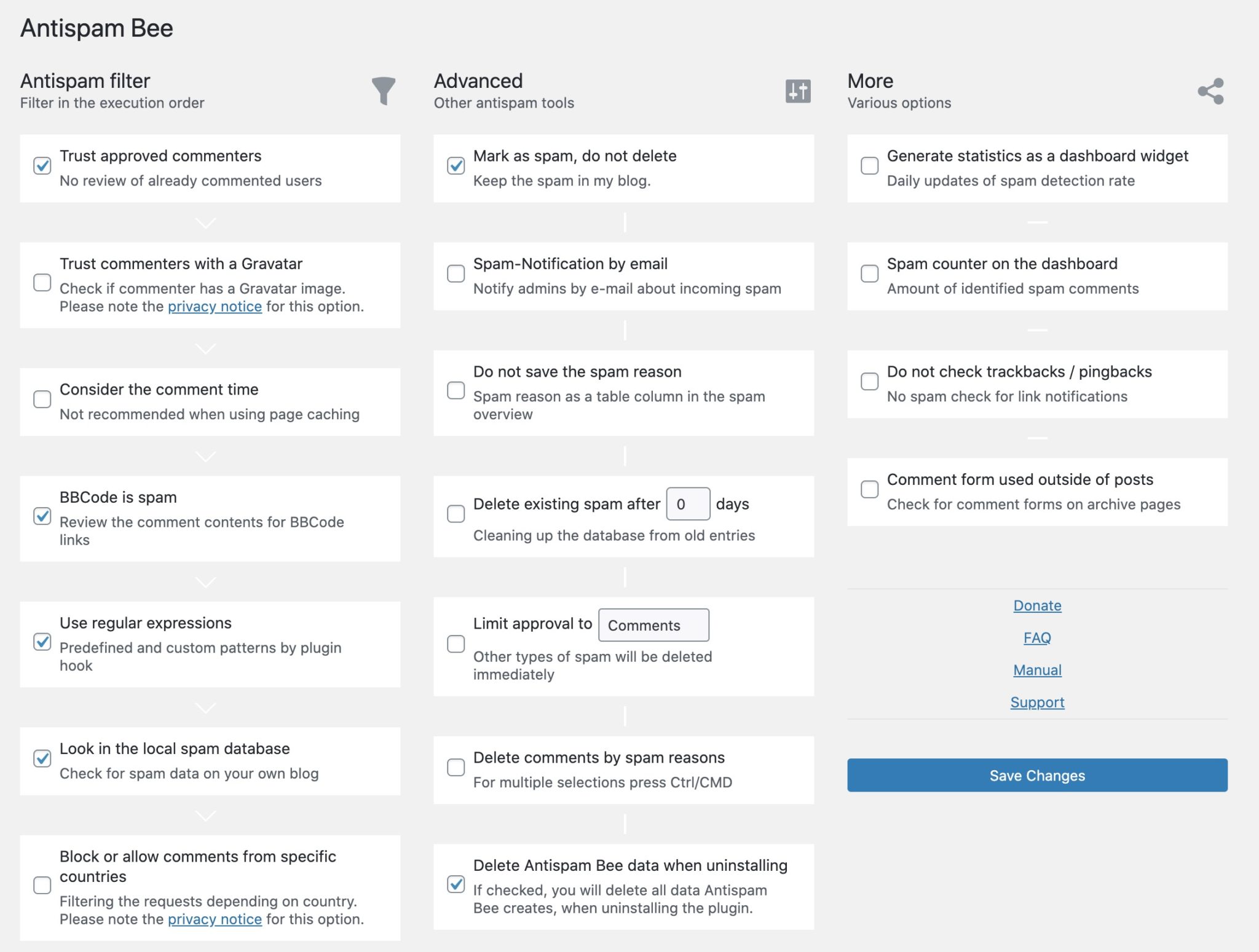Click the sliders icon in Advanced section
Image resolution: width=1259 pixels, height=952 pixels.
coord(798,91)
